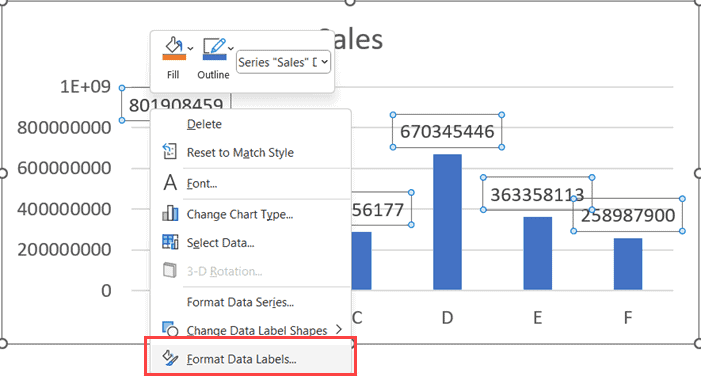Click the Font letter A icon
This screenshot has height=376, width=701.
click(x=170, y=183)
